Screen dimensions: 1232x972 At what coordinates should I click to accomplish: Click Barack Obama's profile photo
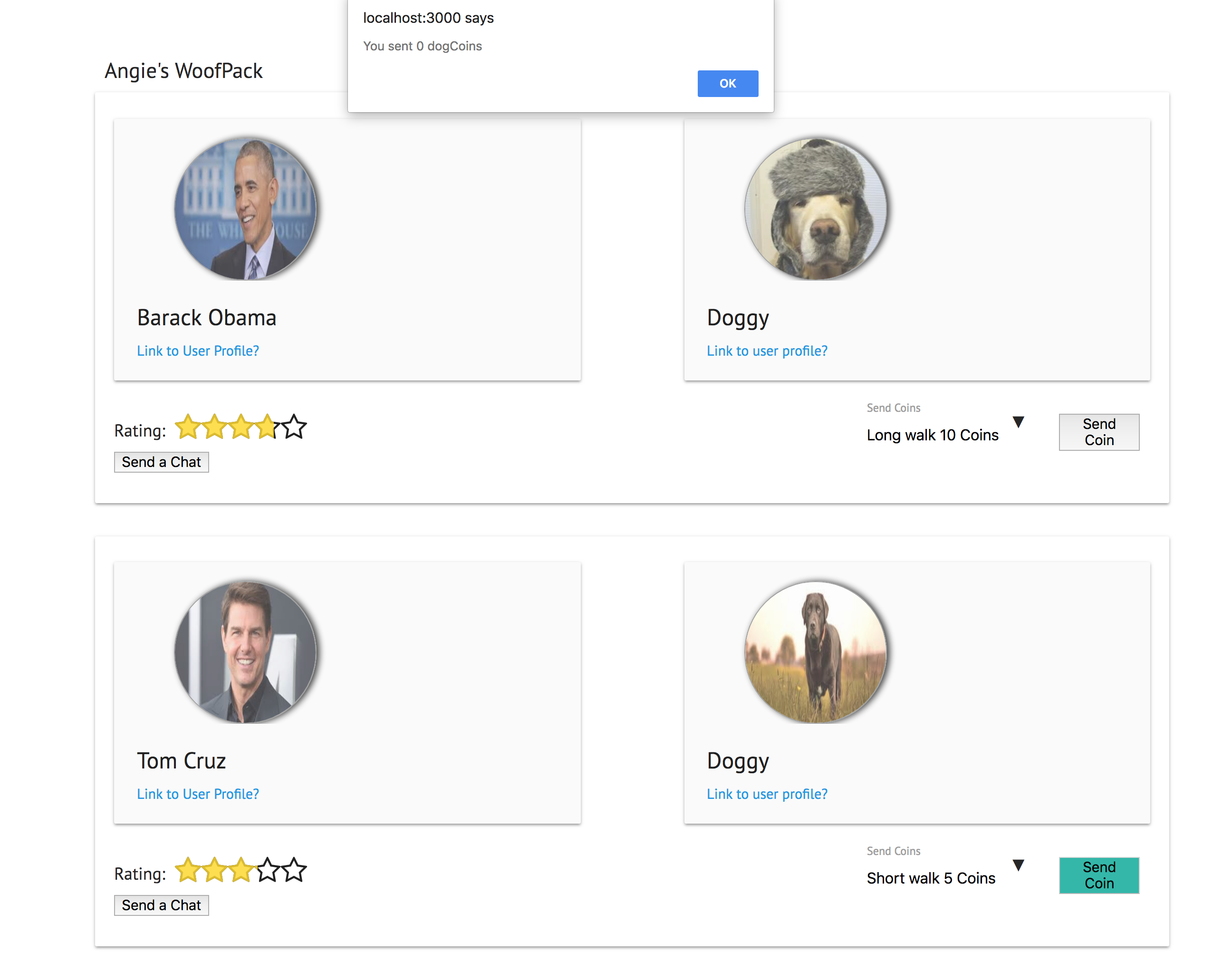tap(246, 209)
